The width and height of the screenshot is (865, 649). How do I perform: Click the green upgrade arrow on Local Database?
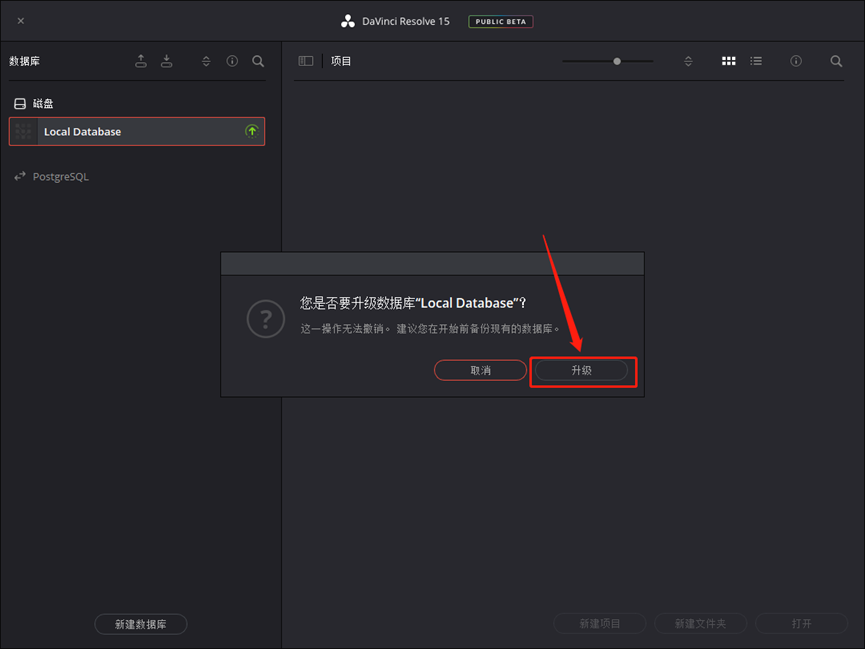tap(252, 131)
